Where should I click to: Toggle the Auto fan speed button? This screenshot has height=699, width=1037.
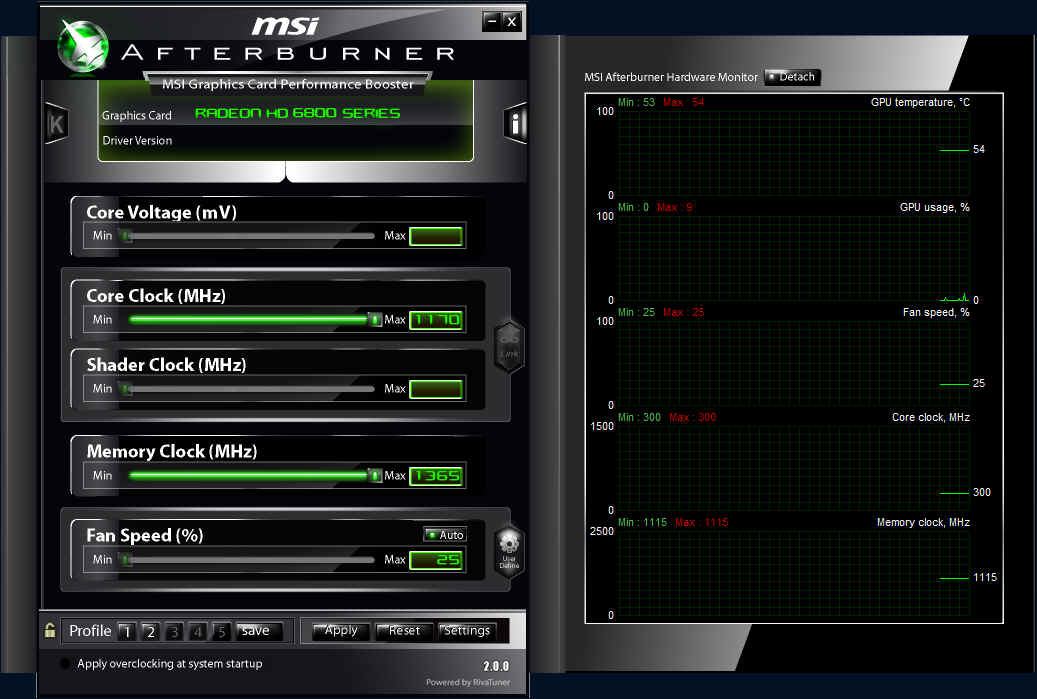(x=445, y=534)
